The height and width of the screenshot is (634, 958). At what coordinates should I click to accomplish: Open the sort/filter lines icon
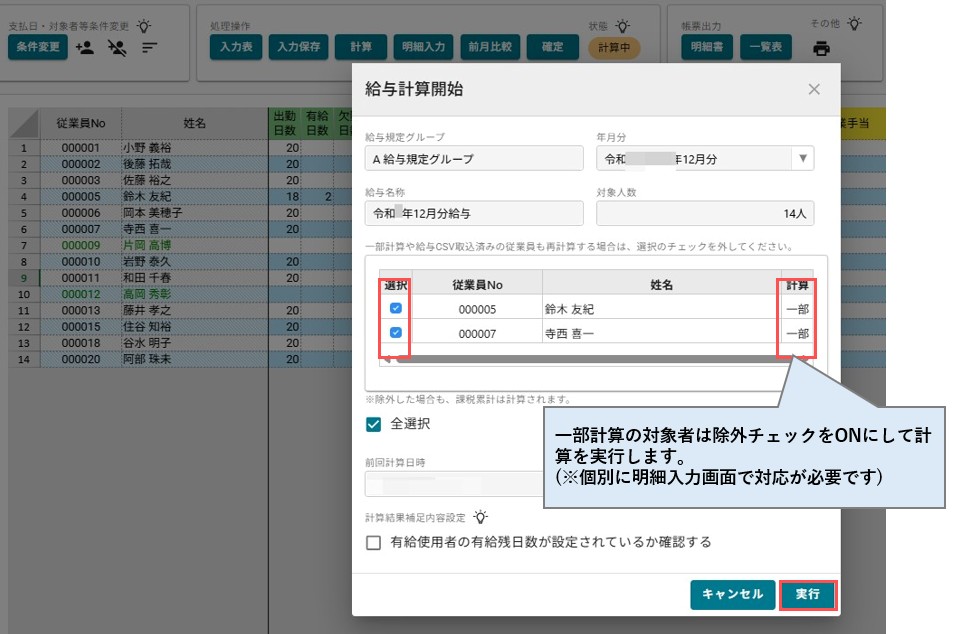150,48
